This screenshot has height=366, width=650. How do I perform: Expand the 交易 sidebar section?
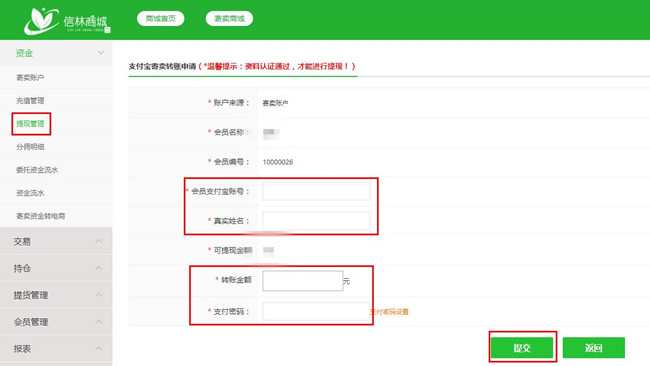pos(56,241)
